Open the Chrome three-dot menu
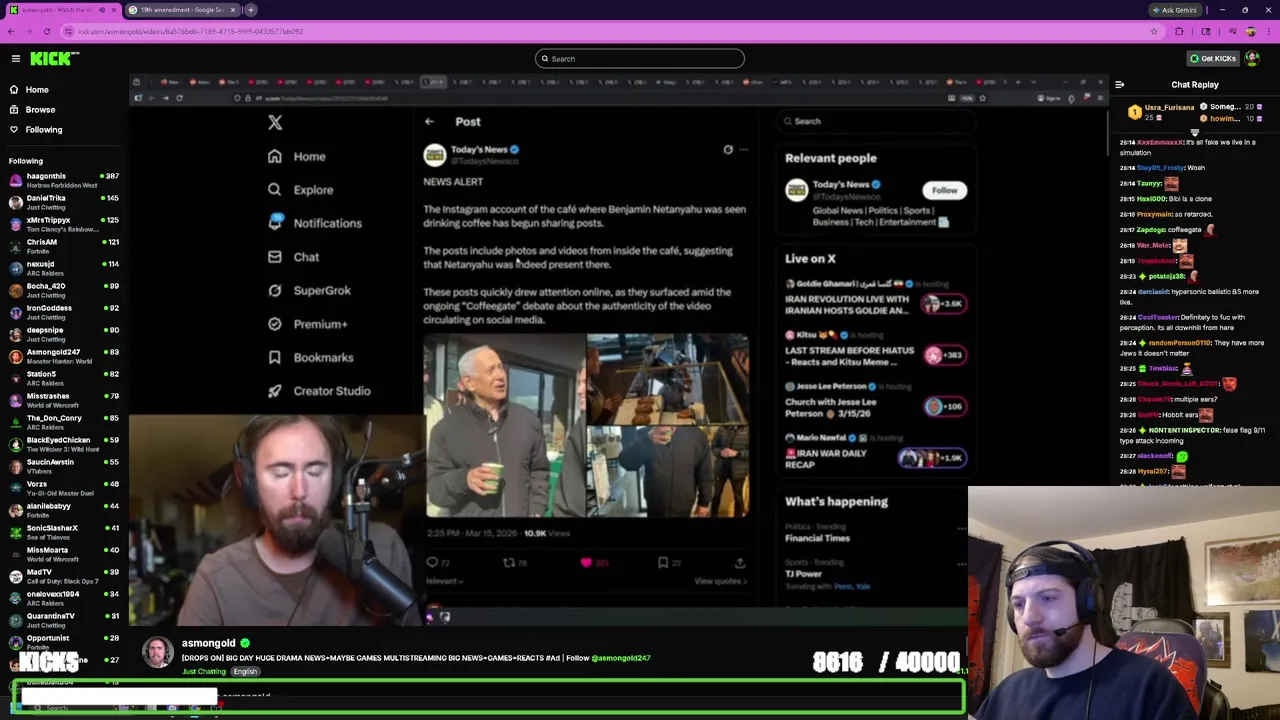The height and width of the screenshot is (720, 1280). tap(1269, 31)
